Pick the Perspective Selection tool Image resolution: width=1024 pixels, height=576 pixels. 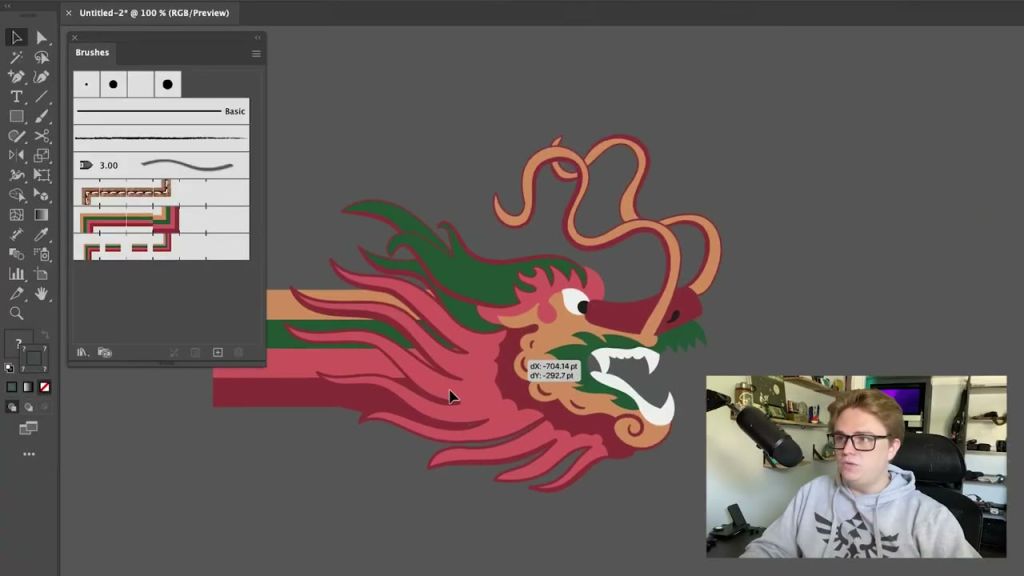pyautogui.click(x=41, y=195)
